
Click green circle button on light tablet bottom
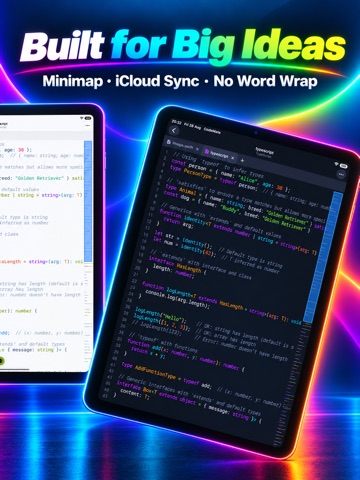(x=1, y=361)
